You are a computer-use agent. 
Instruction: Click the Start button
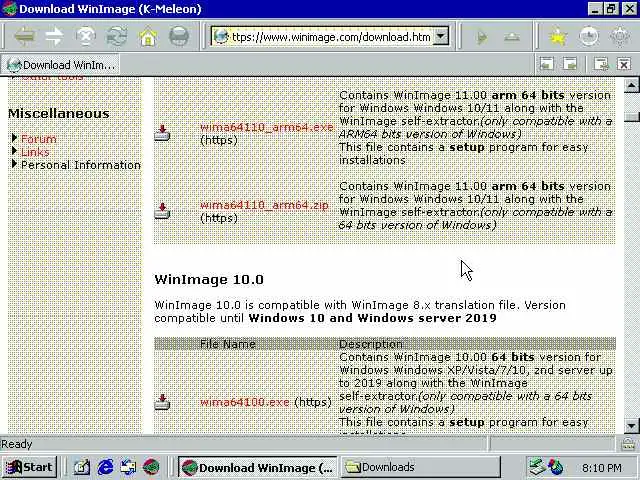[x=29, y=467]
